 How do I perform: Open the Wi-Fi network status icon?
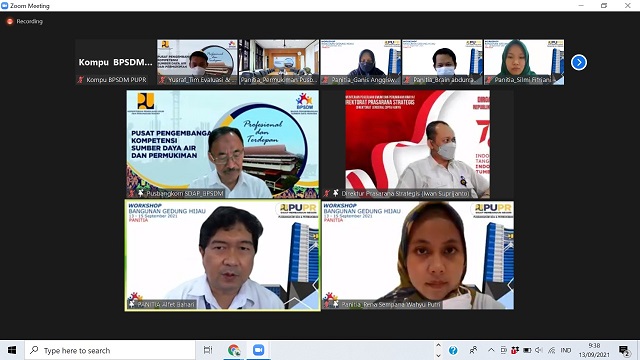(552, 350)
